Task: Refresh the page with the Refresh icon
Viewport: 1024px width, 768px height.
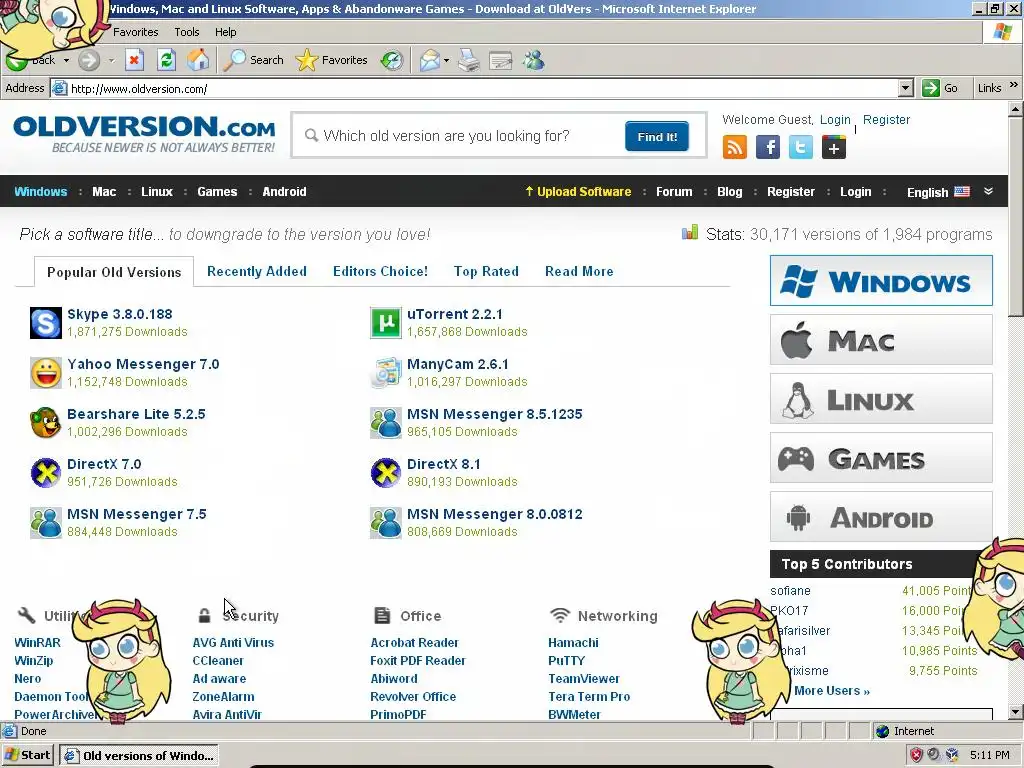Action: 167,61
